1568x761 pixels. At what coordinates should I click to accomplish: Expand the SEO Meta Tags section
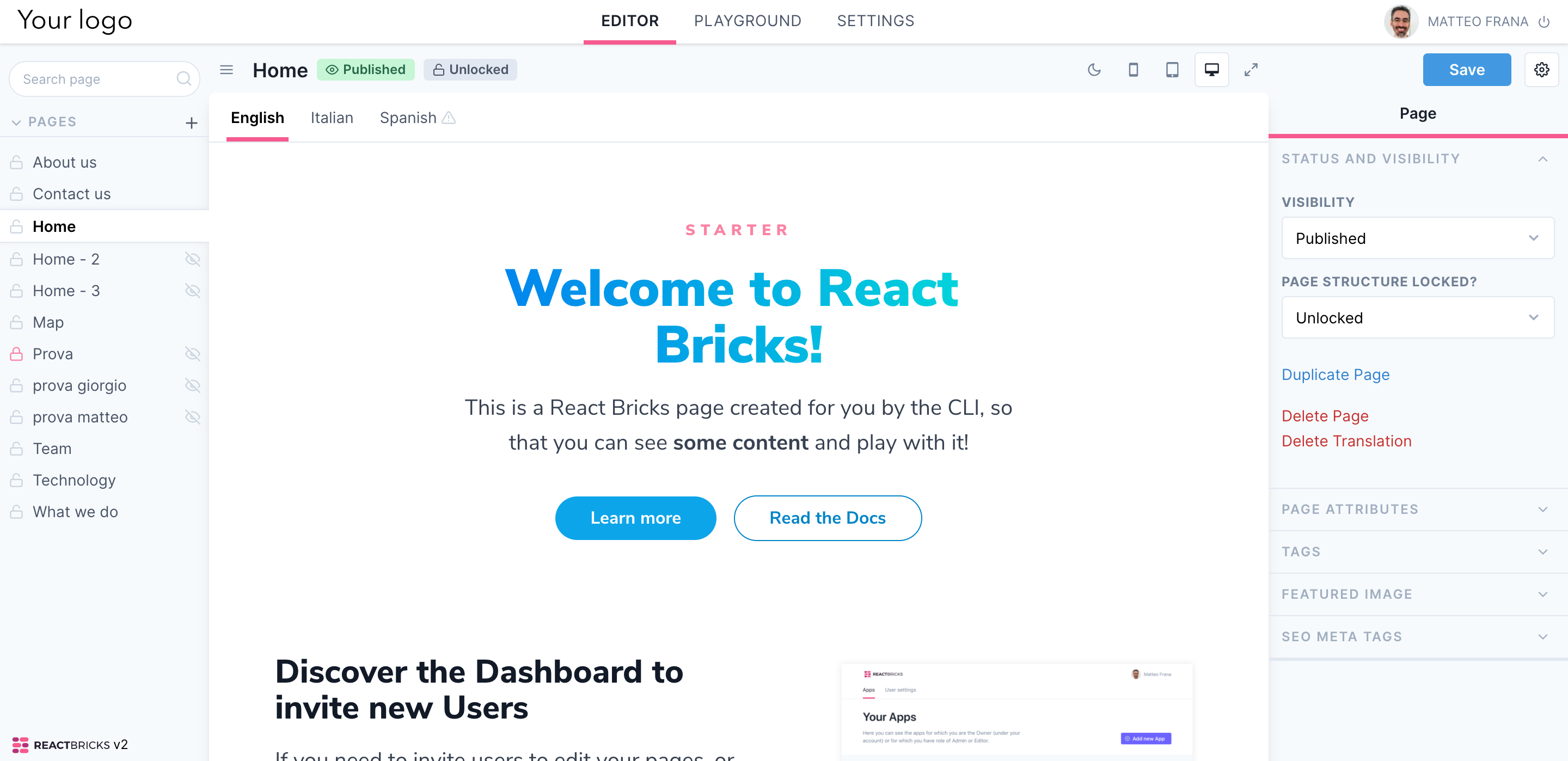pyautogui.click(x=1417, y=637)
